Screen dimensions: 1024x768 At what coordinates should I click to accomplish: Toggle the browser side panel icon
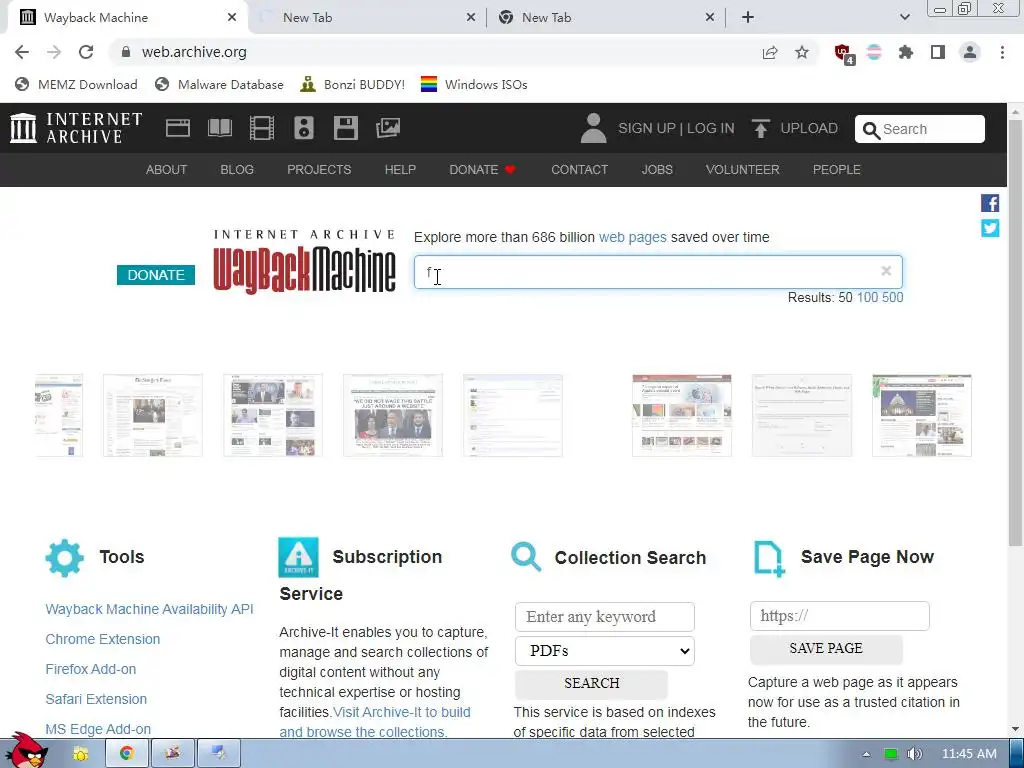(938, 52)
